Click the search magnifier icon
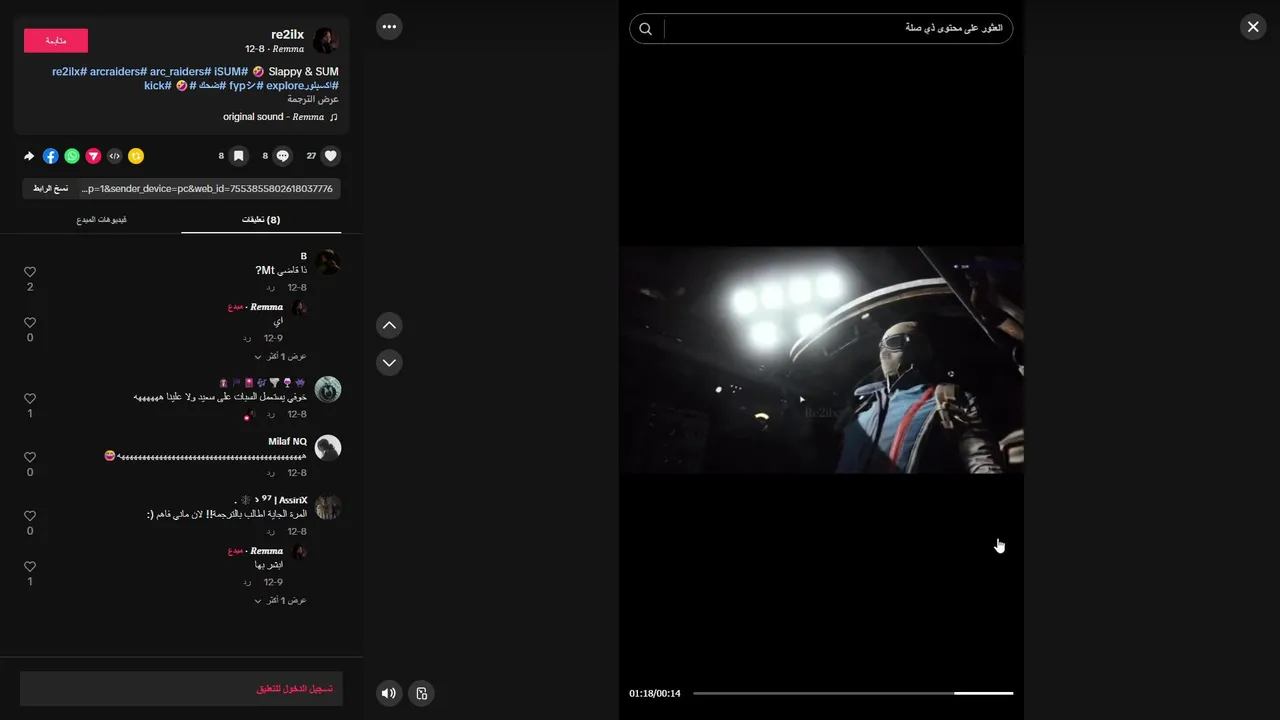1280x720 pixels. pos(646,29)
